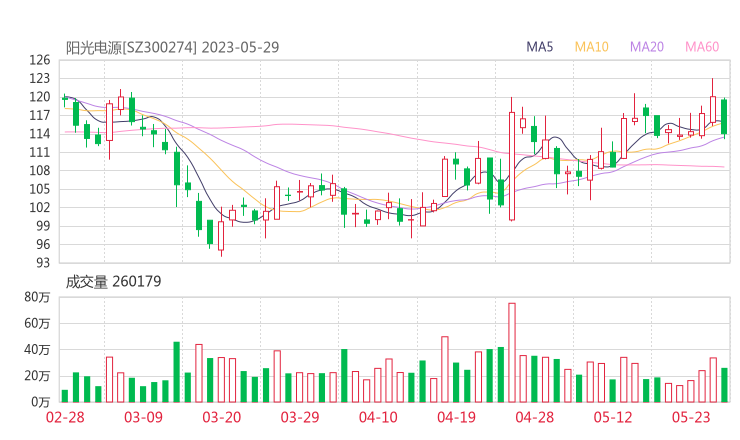740x440 pixels.
Task: Click the 03-09 date axis label
Action: pyautogui.click(x=143, y=417)
